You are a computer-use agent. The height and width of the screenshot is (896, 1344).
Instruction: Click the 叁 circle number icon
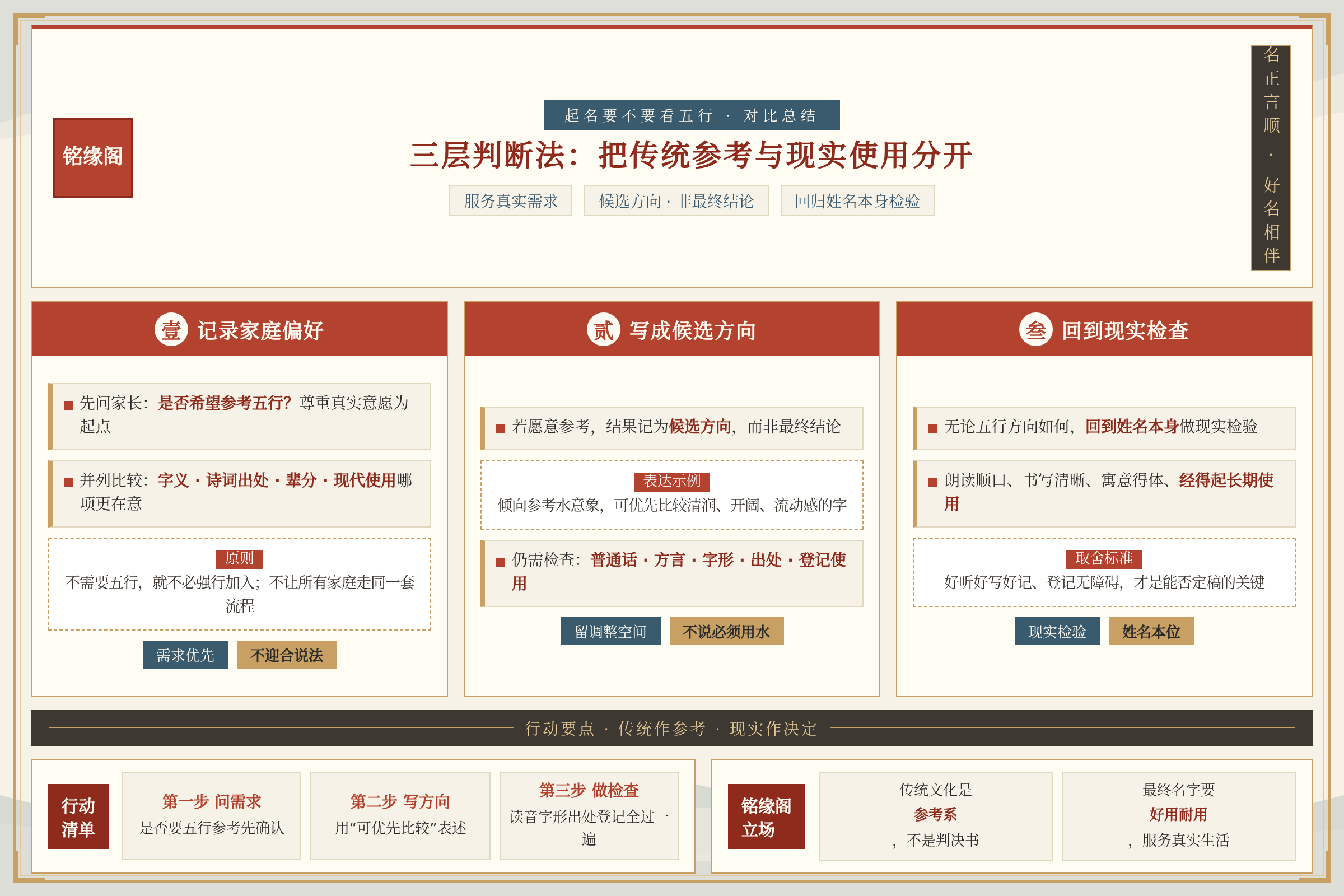click(x=1035, y=330)
